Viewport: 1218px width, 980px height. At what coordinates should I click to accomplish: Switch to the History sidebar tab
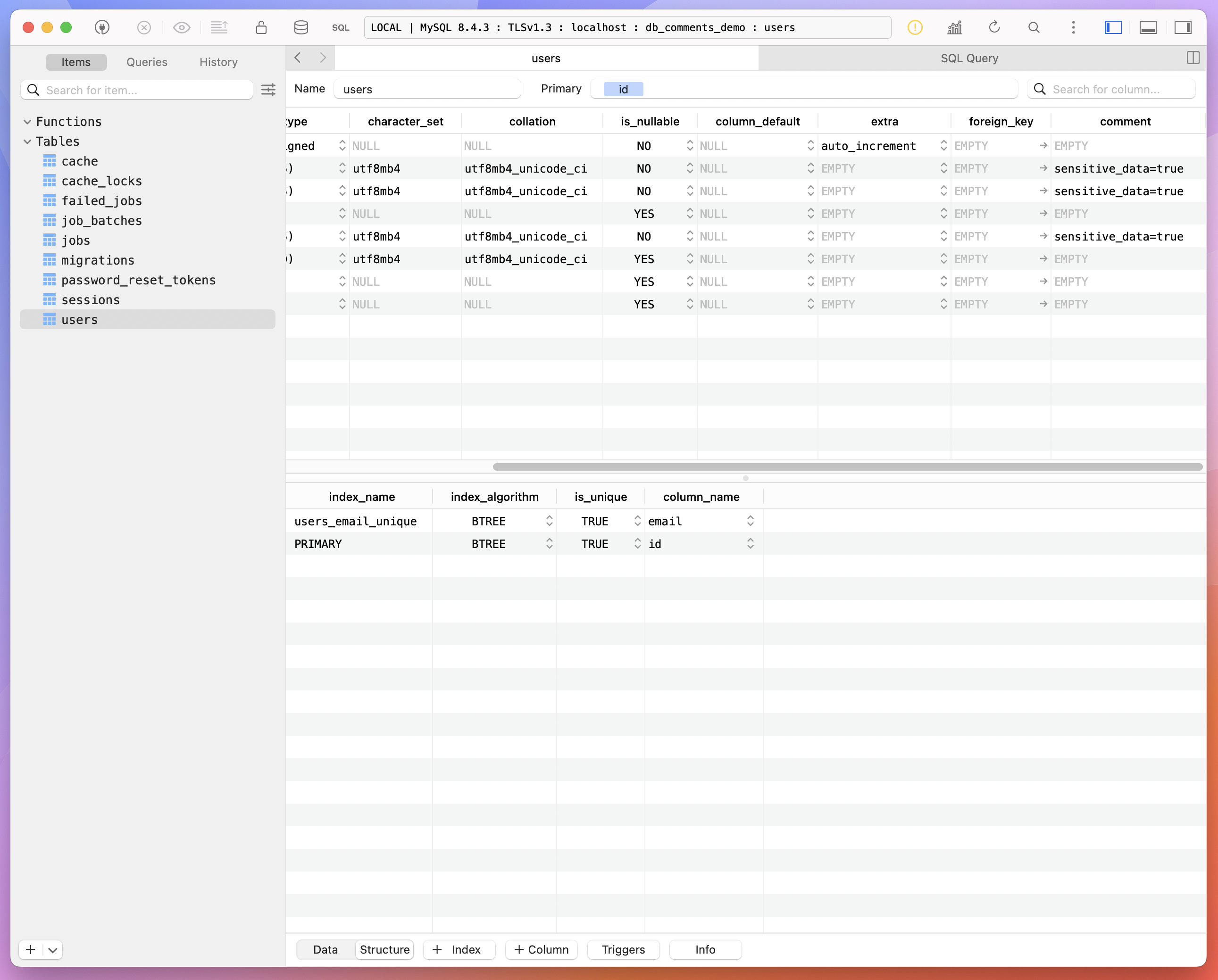coord(218,62)
